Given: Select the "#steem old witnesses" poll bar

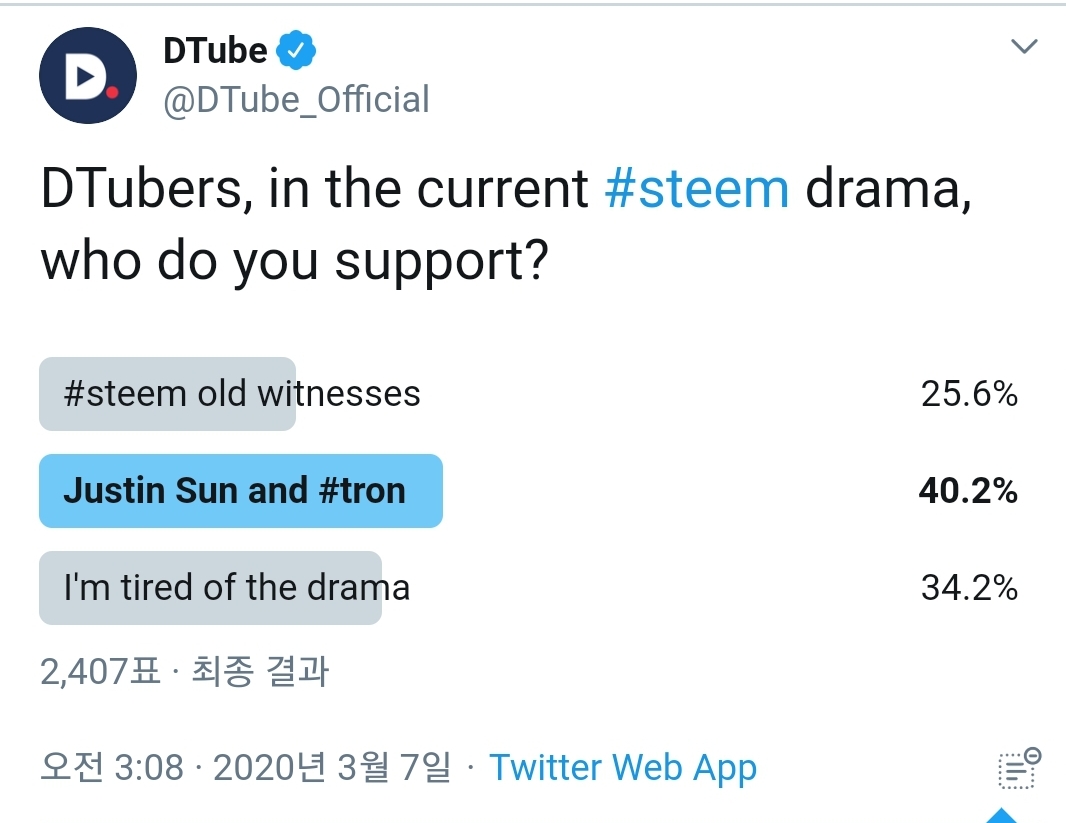Looking at the screenshot, I should tap(168, 394).
